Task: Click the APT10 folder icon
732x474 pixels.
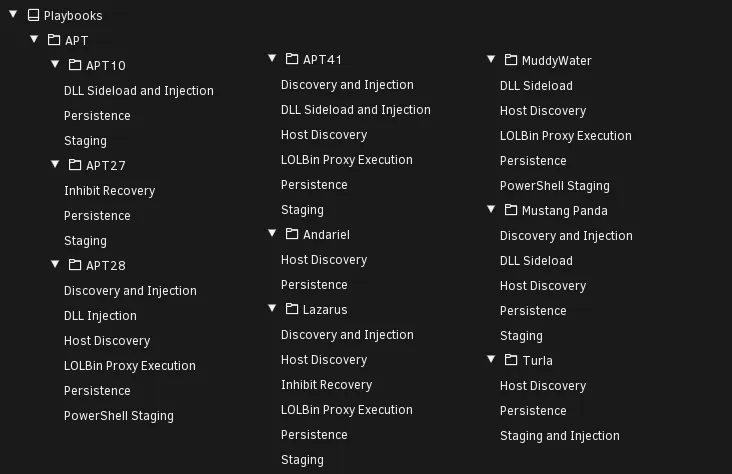Action: (x=75, y=65)
